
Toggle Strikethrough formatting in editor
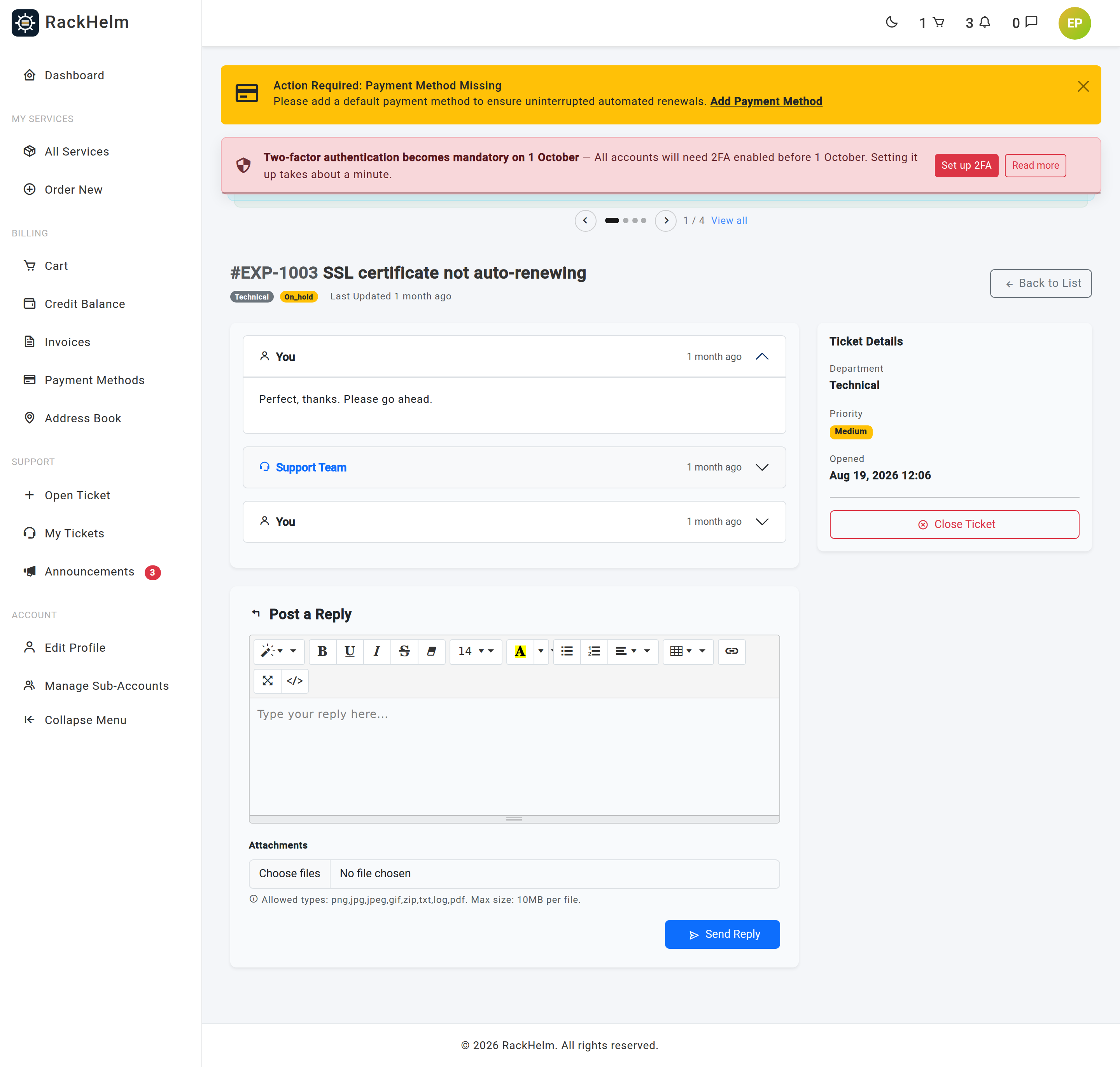404,651
